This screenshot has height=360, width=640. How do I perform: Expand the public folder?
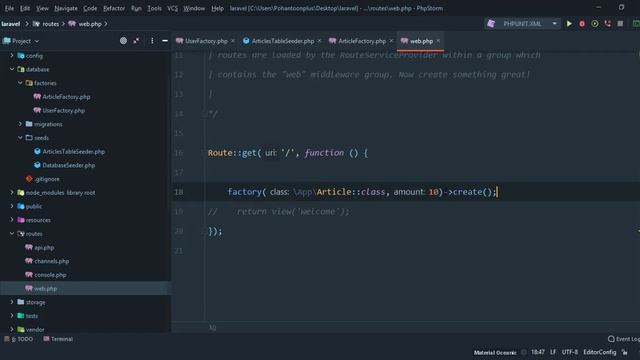pyautogui.click(x=11, y=207)
